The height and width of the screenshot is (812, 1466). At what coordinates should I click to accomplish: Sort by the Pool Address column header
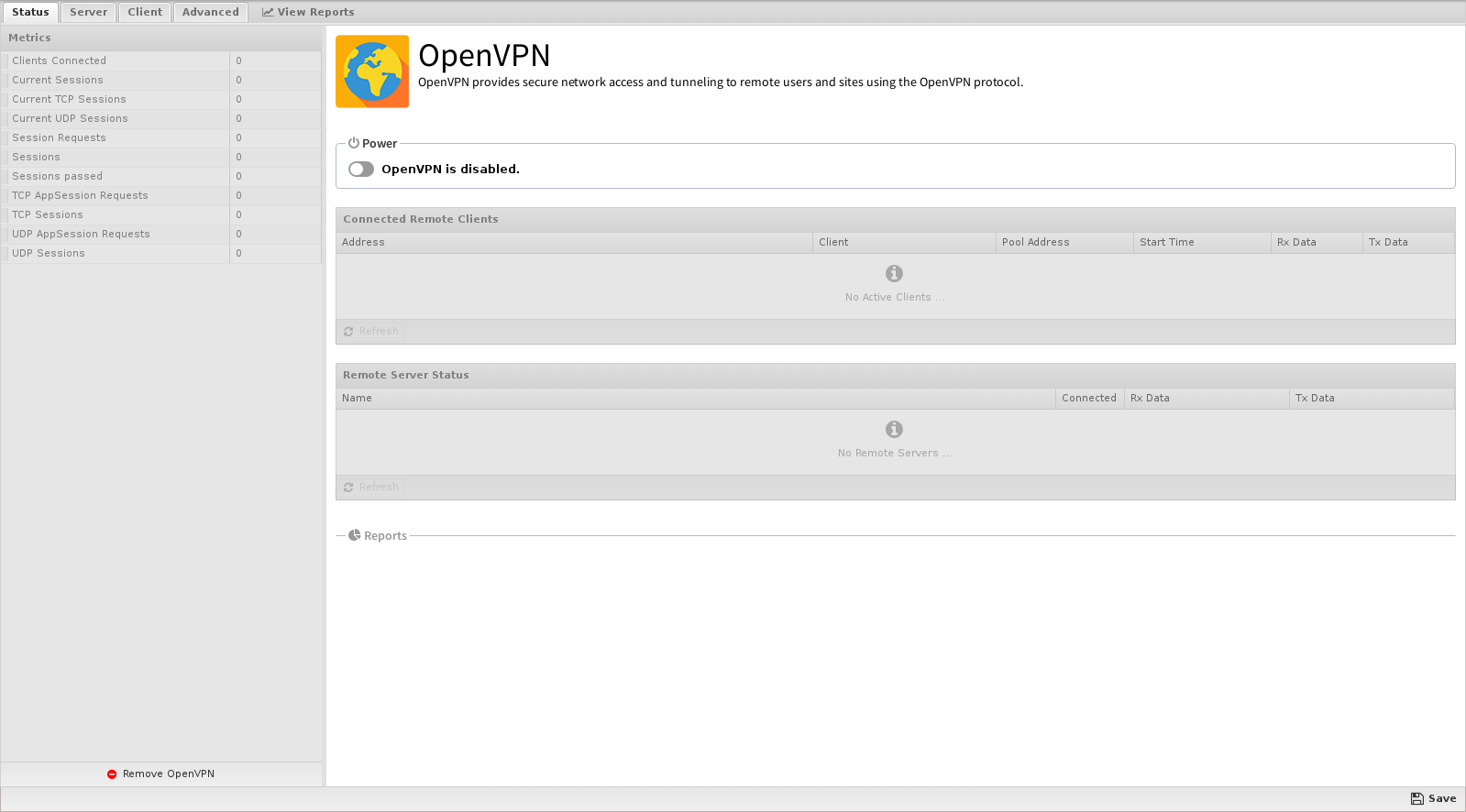[x=1035, y=242]
